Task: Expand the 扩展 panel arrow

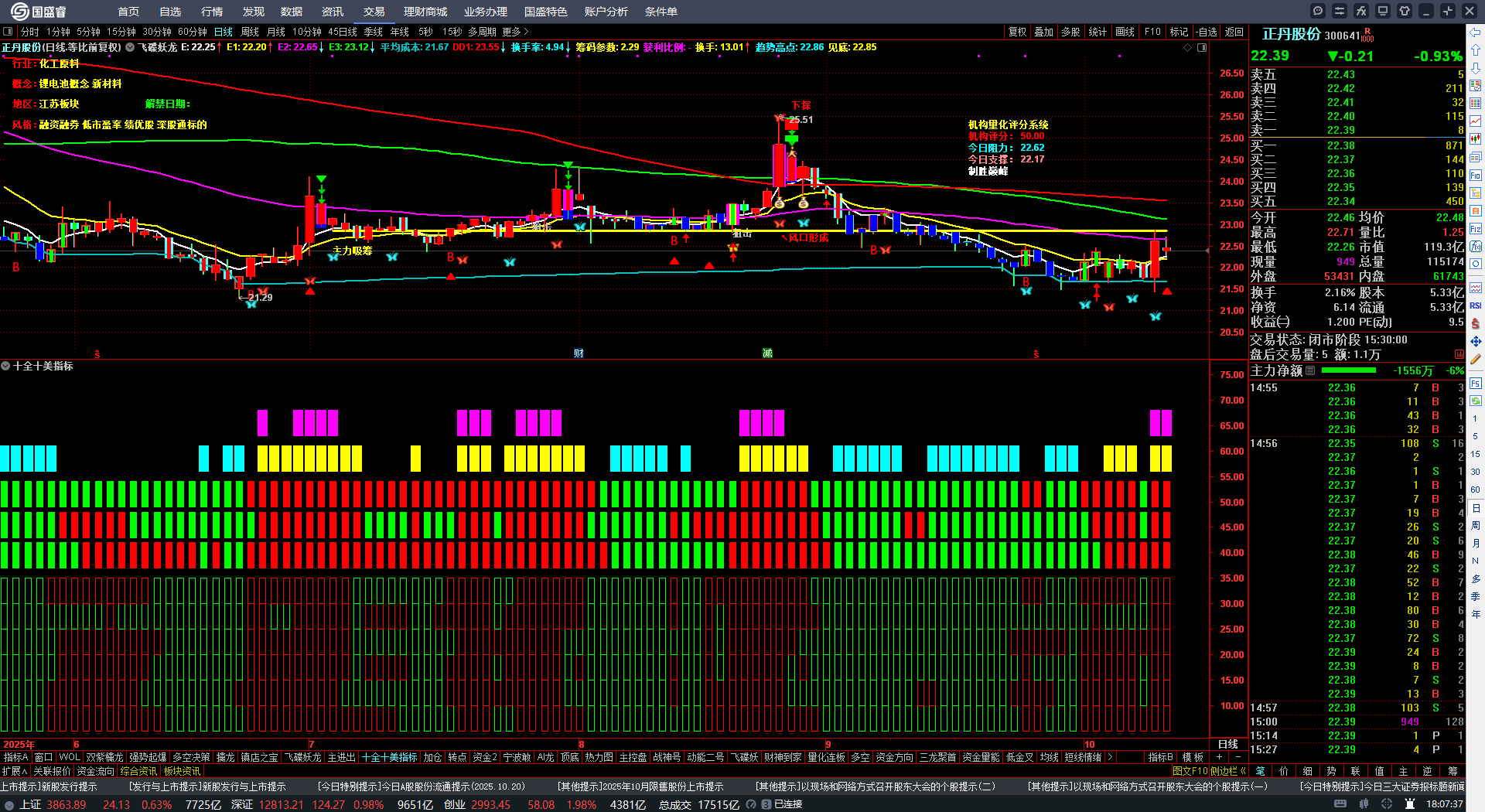Action: coord(15,771)
